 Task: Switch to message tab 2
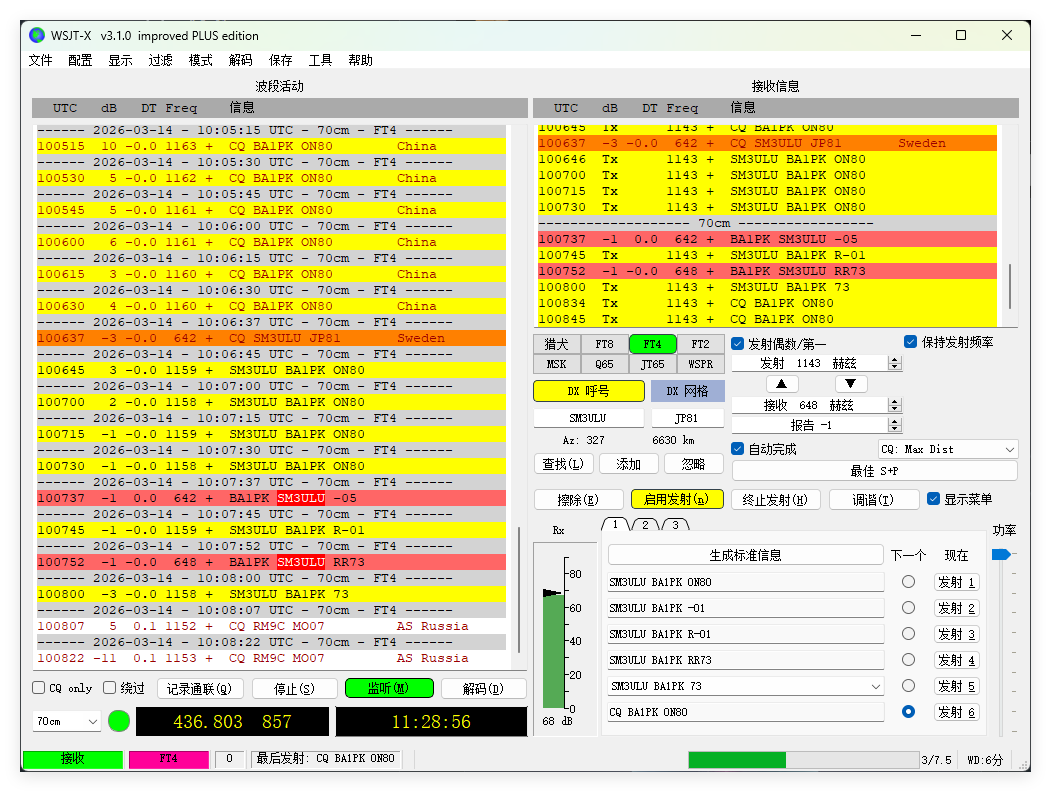[x=645, y=525]
